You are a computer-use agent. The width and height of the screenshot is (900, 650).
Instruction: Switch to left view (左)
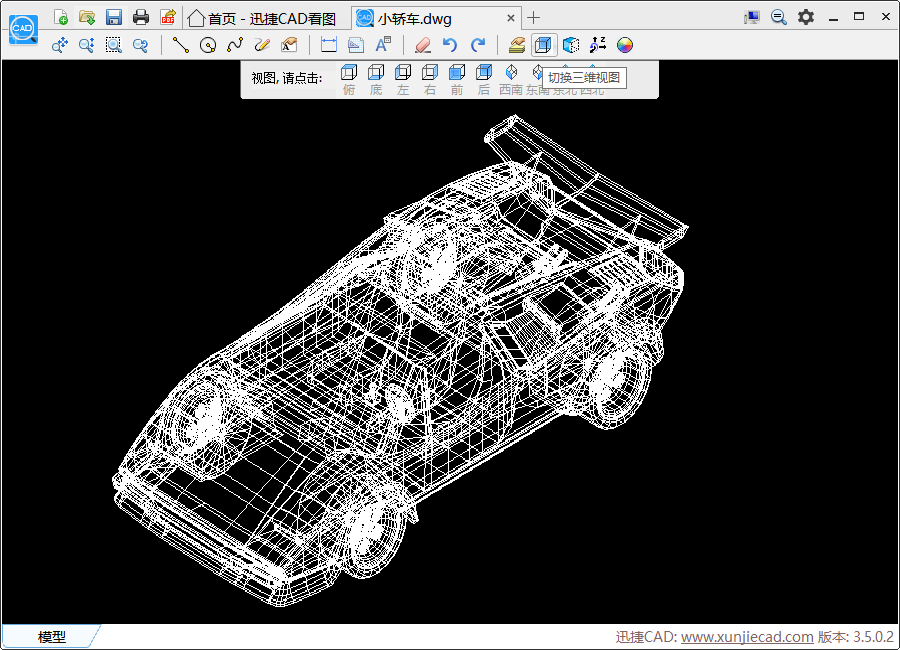click(x=403, y=79)
